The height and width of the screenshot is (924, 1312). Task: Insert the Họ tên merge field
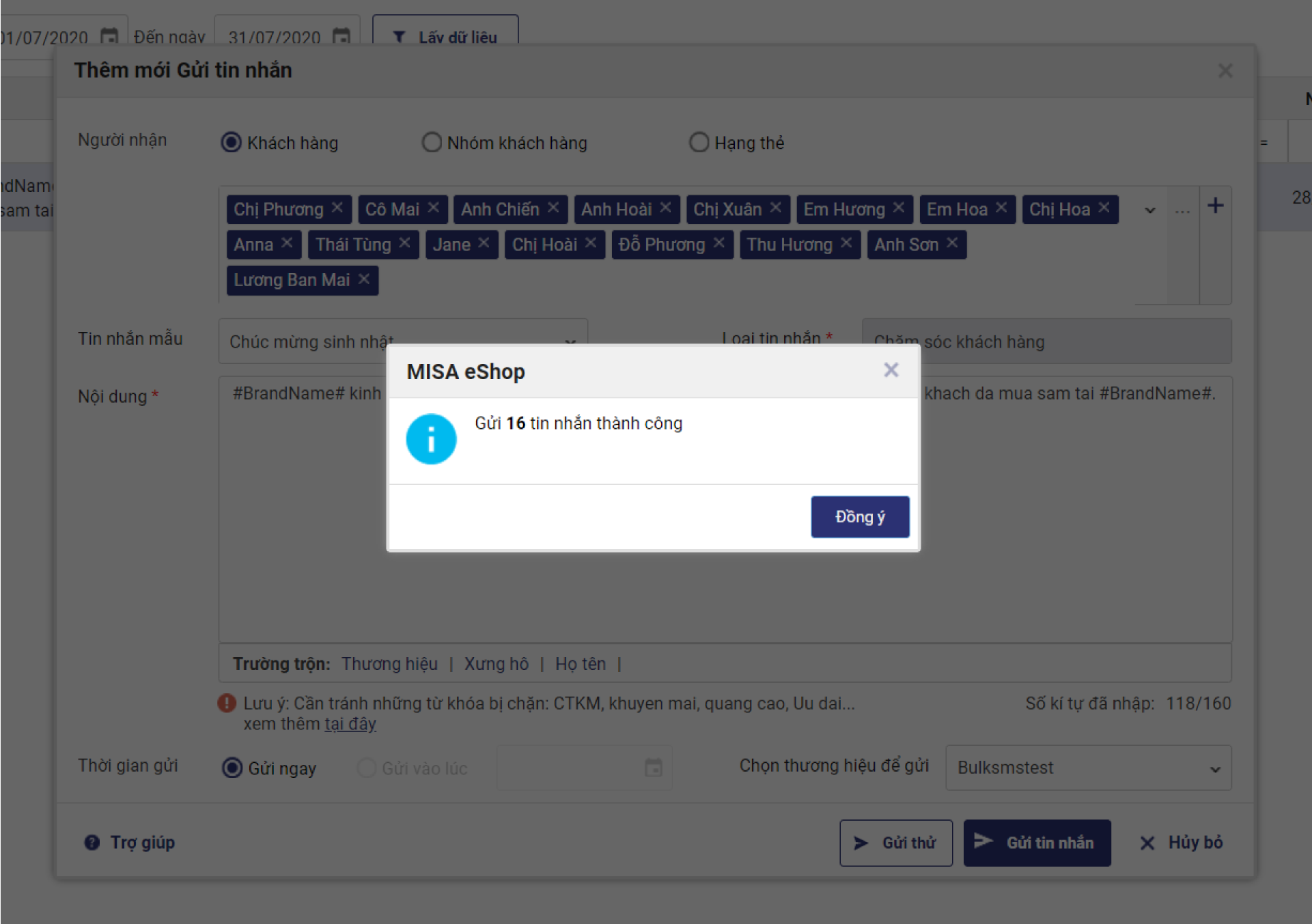coord(580,664)
